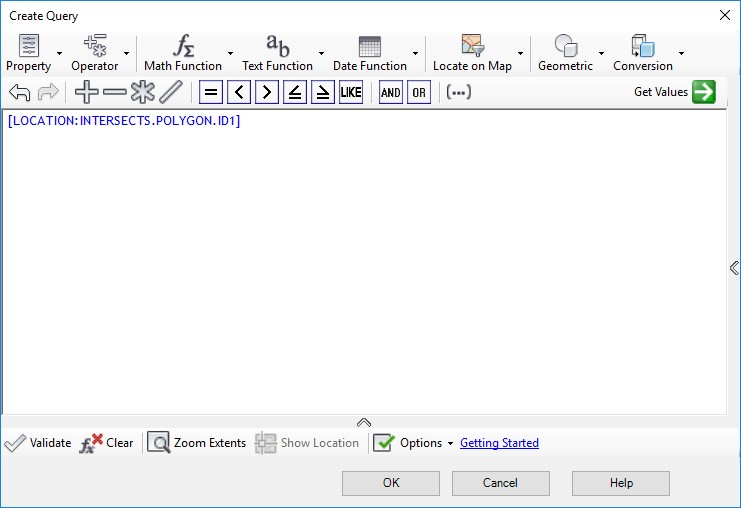Click the Property icon
741x508 pixels.
29,46
